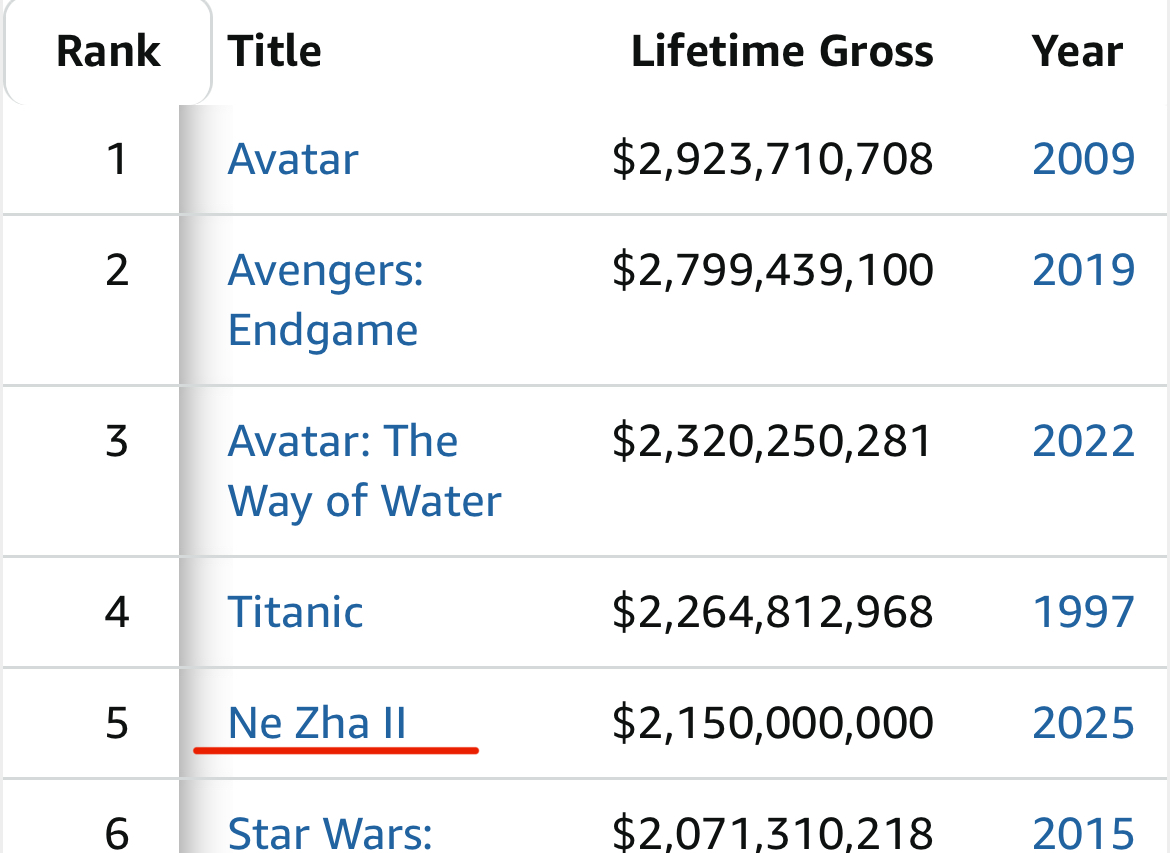The height and width of the screenshot is (853, 1170).
Task: Go to the 2022 year page
Action: coord(1083,441)
